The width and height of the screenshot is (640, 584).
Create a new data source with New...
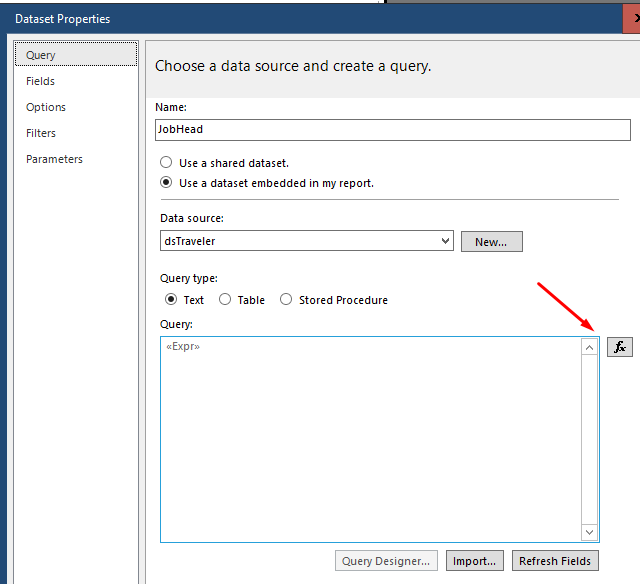pos(491,242)
